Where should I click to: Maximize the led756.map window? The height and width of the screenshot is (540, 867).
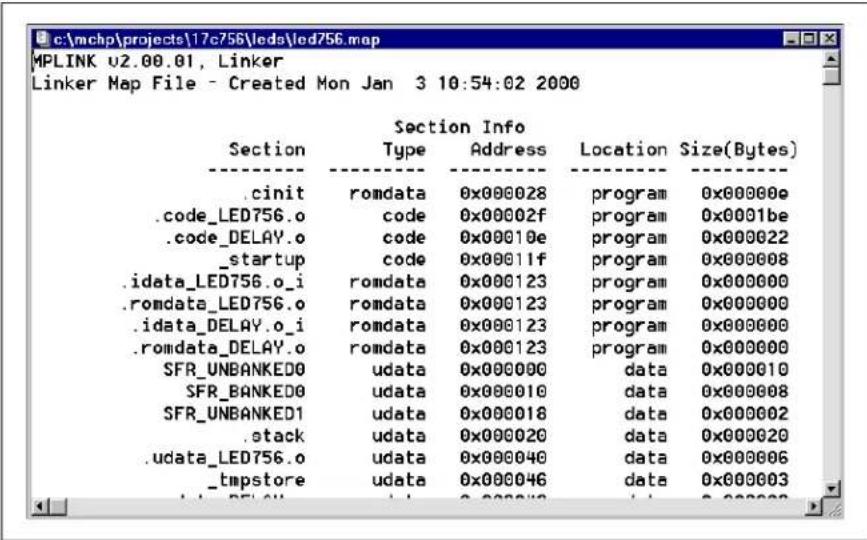[x=809, y=39]
